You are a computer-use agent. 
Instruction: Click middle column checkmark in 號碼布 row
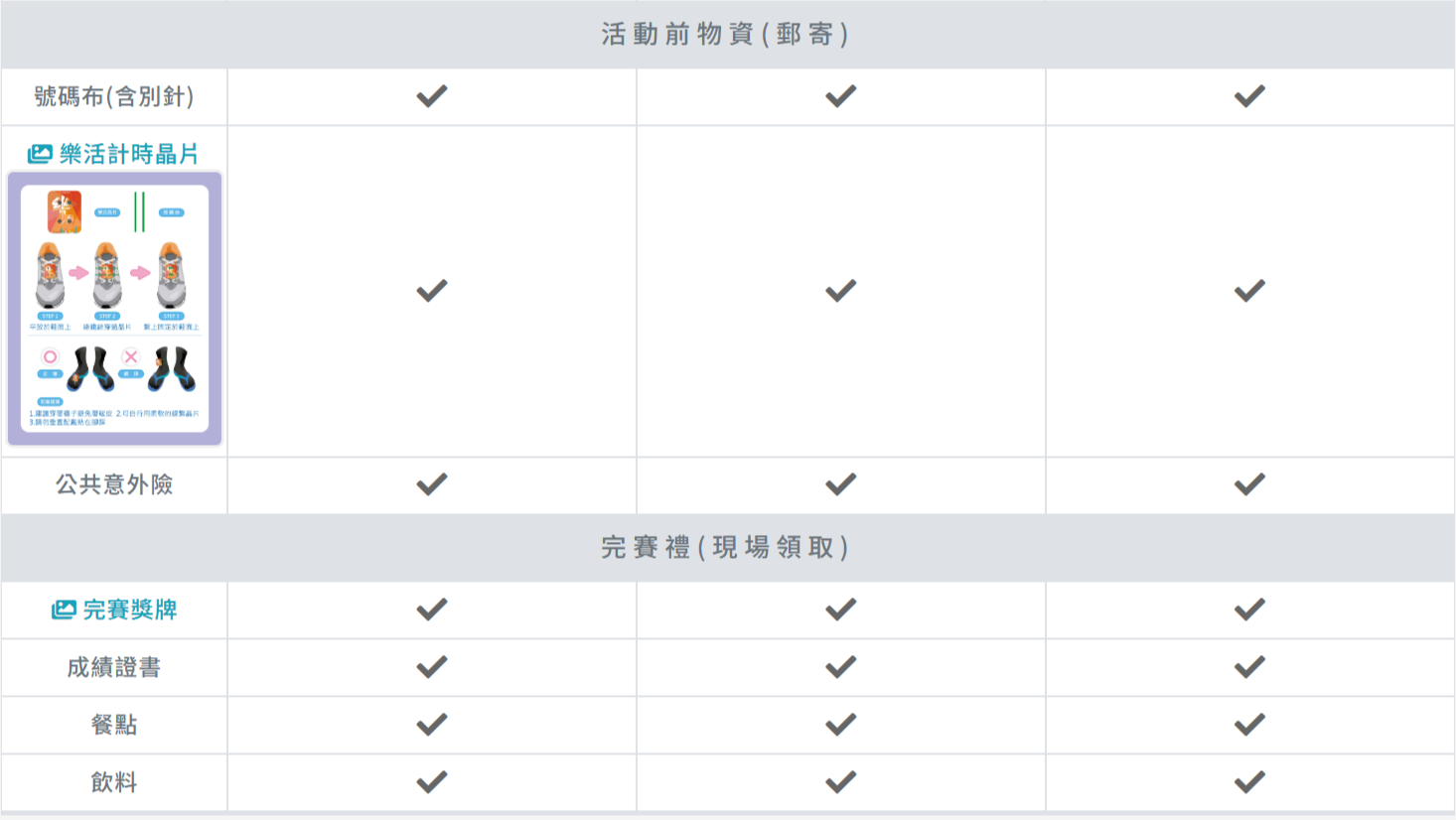tap(840, 96)
